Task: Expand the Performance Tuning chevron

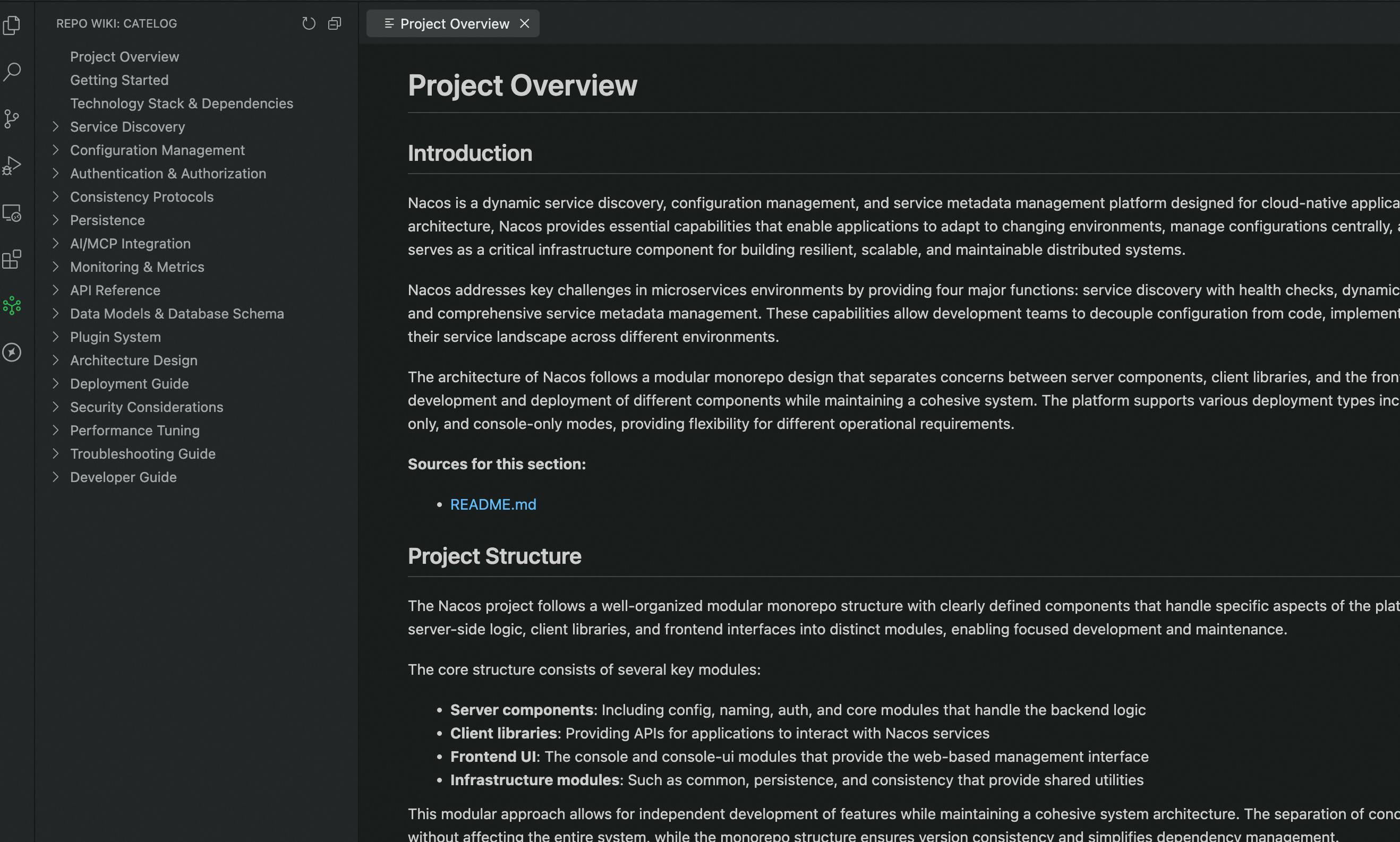Action: (56, 430)
